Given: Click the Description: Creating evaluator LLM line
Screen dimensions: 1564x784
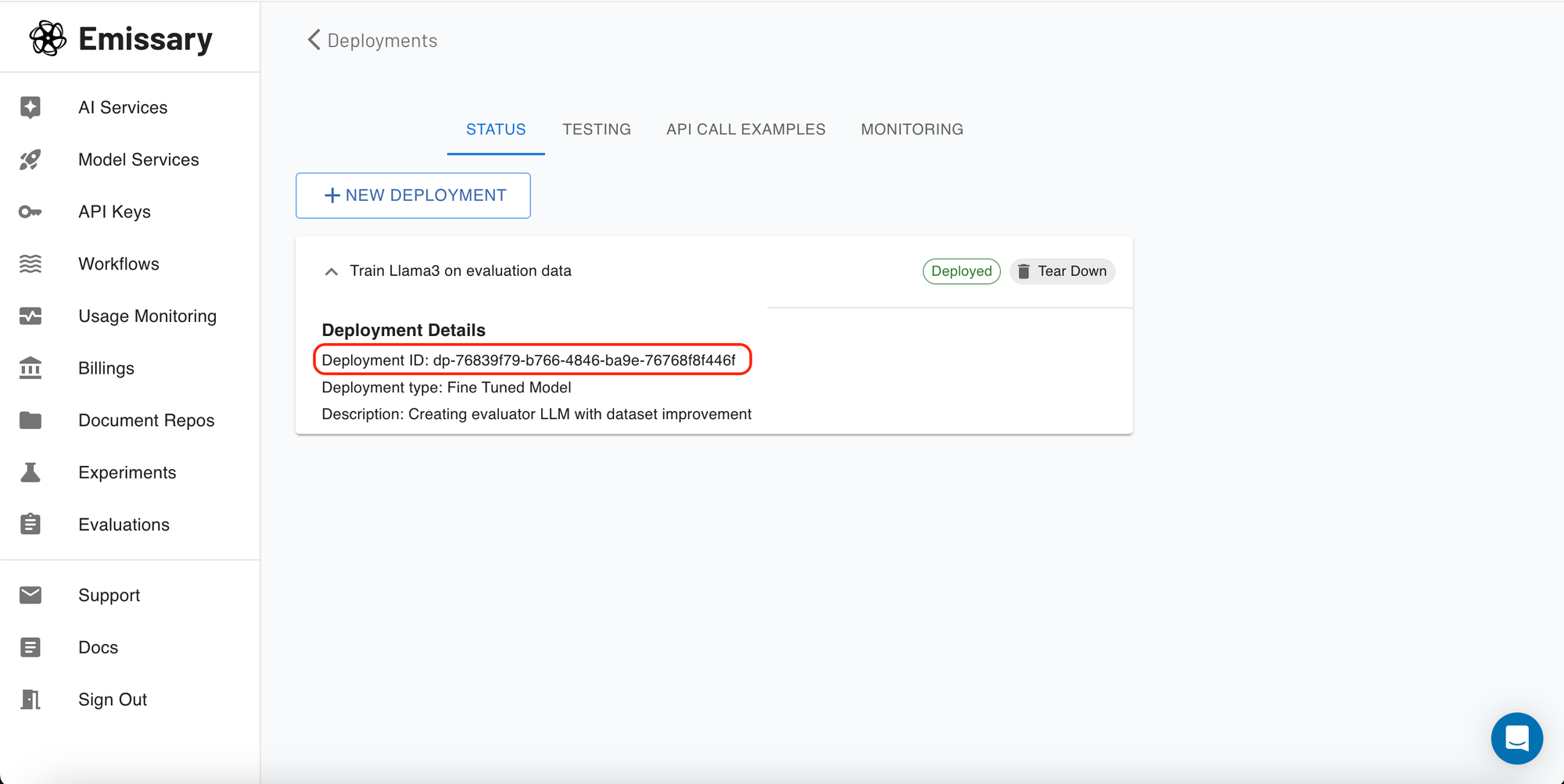Looking at the screenshot, I should click(x=536, y=414).
